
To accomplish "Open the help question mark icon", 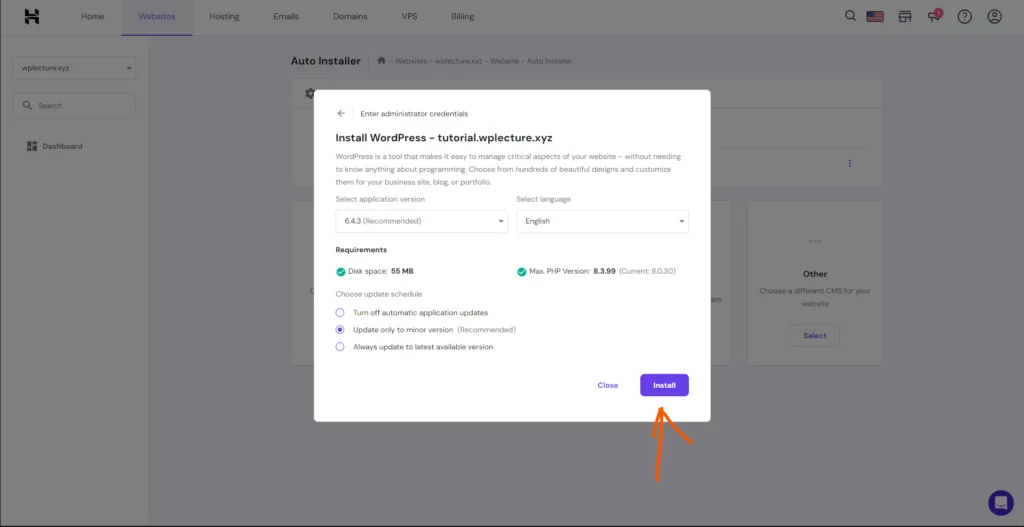I will [x=965, y=16].
